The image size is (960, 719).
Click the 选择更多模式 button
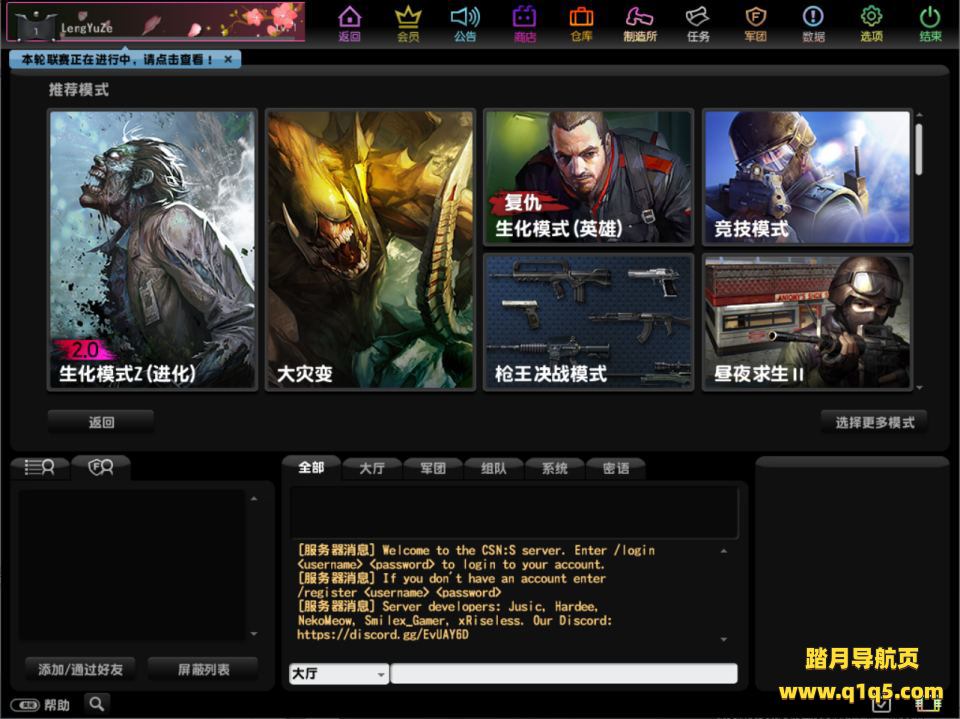point(874,422)
